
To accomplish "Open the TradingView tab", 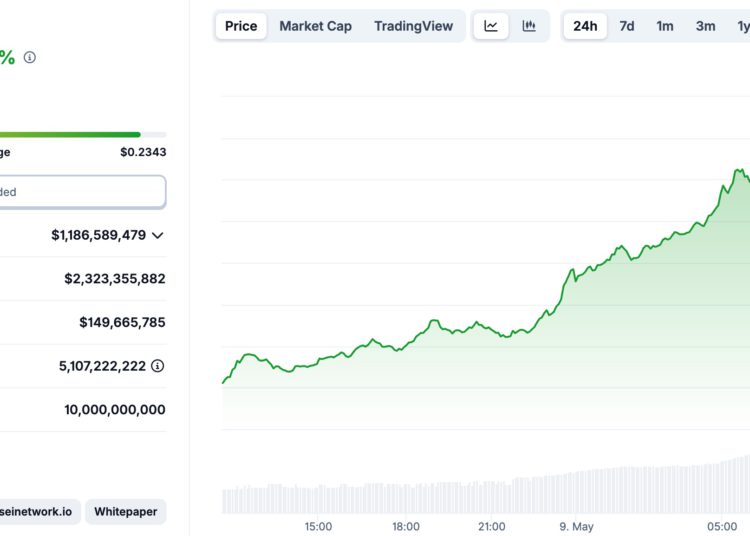I will [413, 26].
